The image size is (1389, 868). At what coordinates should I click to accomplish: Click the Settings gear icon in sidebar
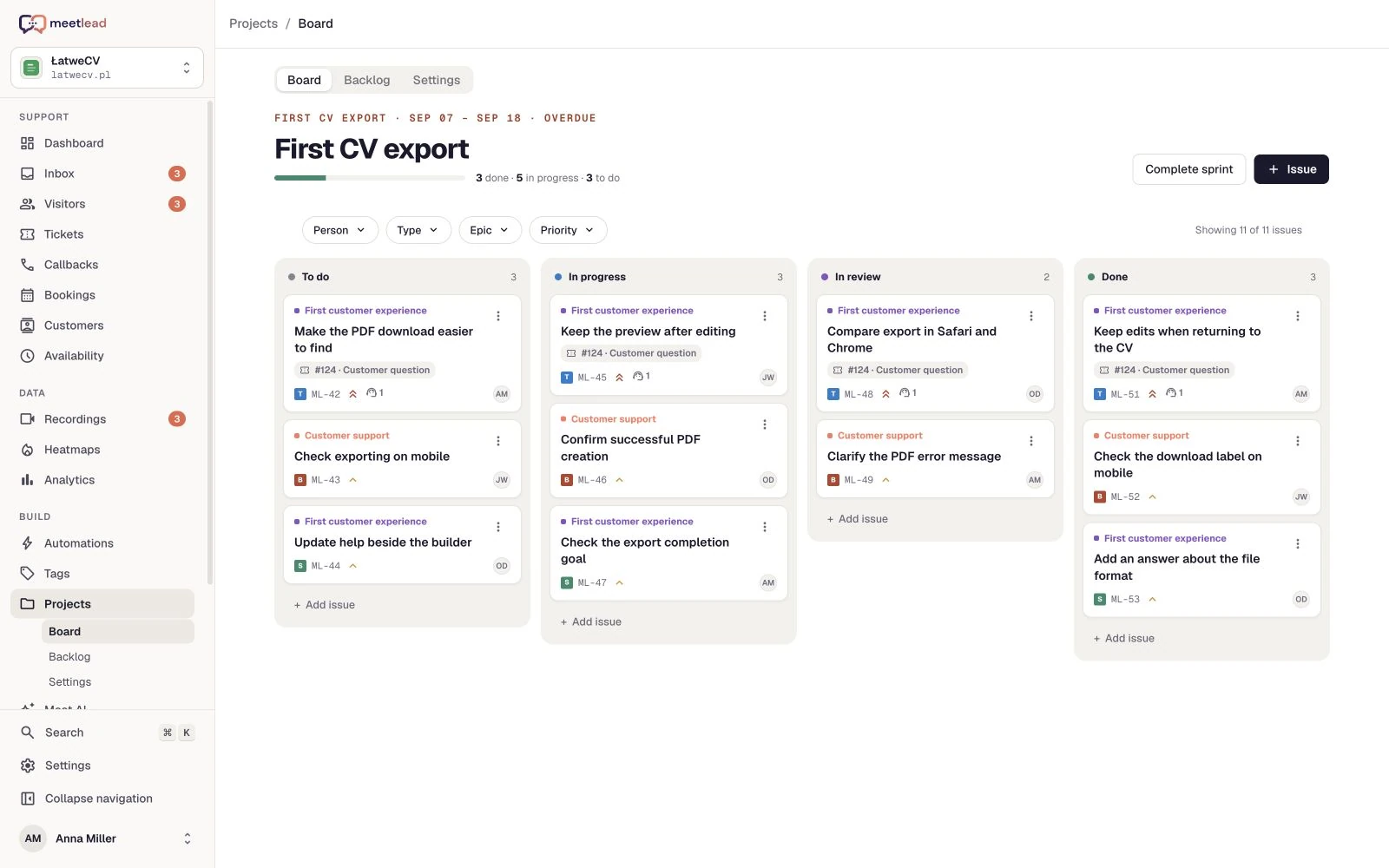click(28, 766)
